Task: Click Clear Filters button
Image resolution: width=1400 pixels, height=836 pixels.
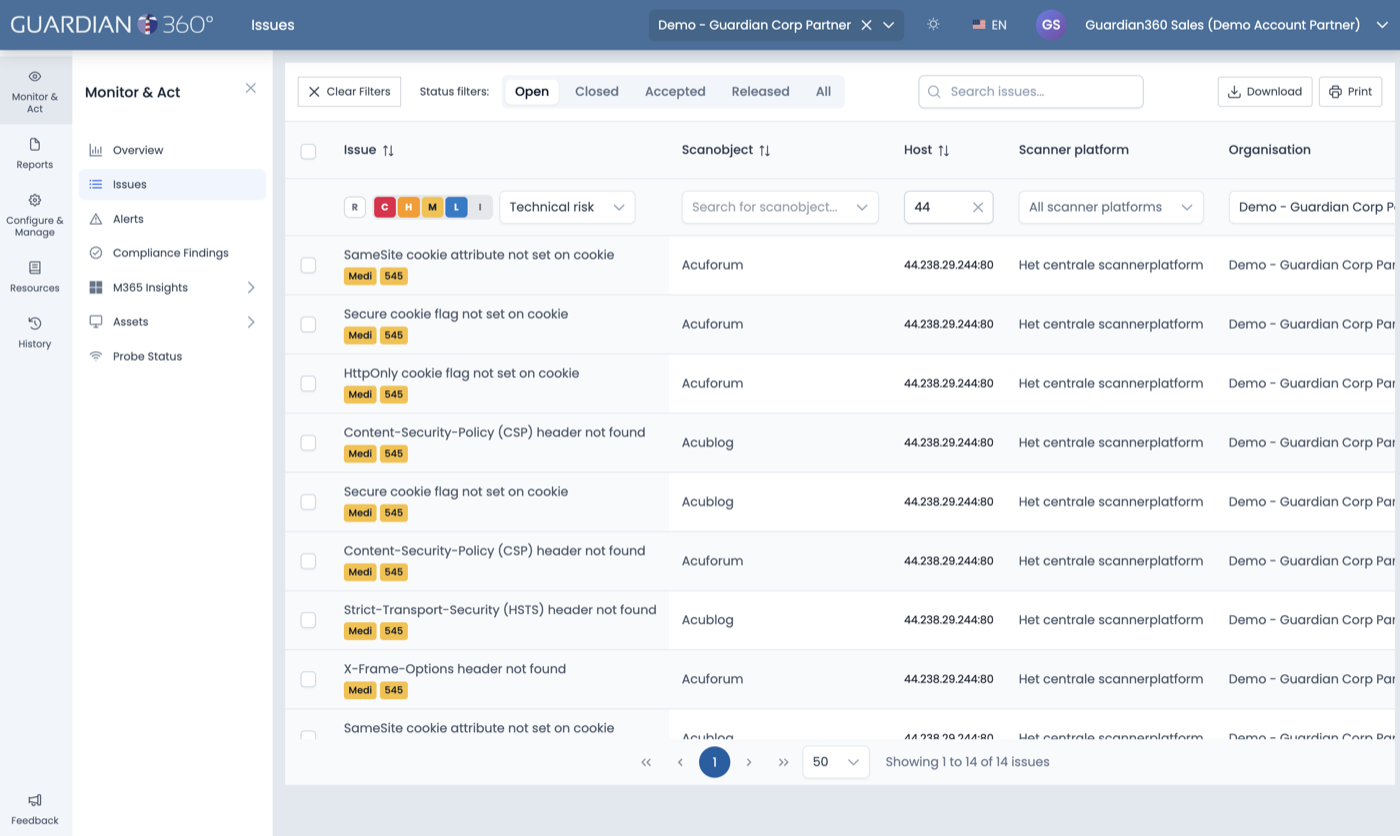Action: 349,91
